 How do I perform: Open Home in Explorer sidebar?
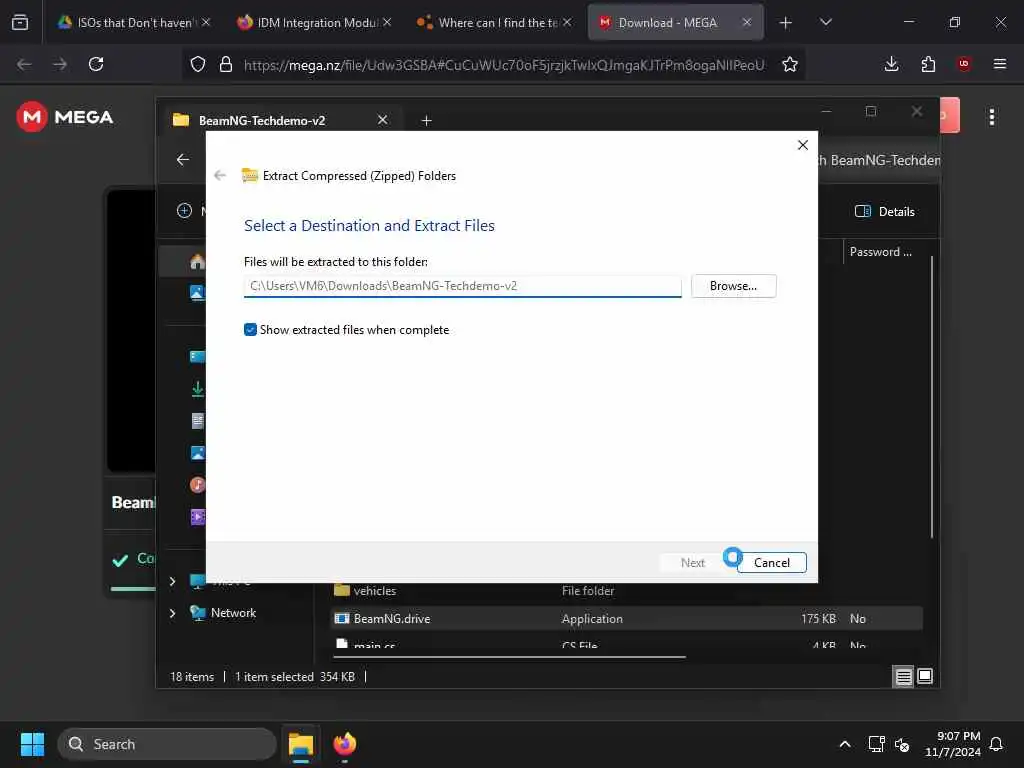[197, 261]
